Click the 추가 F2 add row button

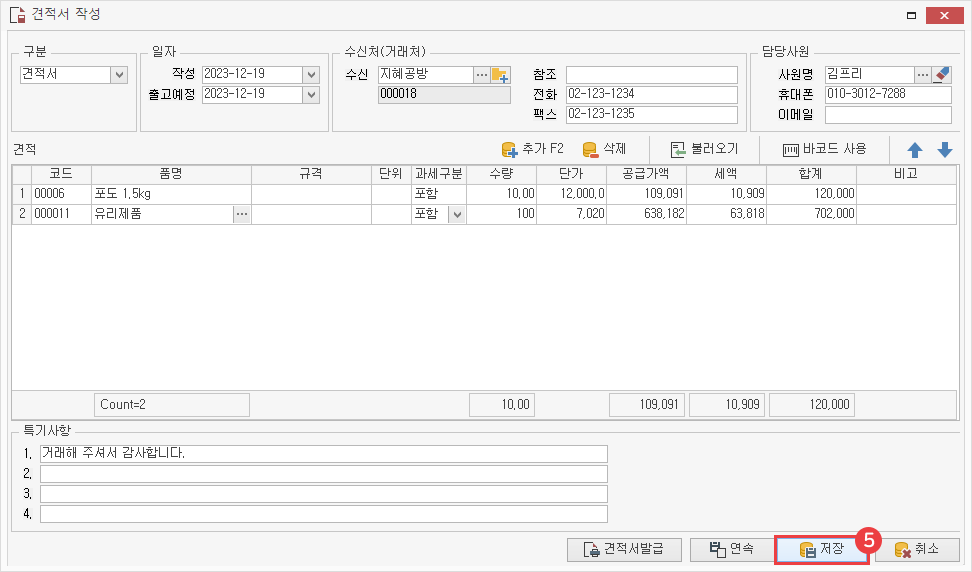point(532,149)
